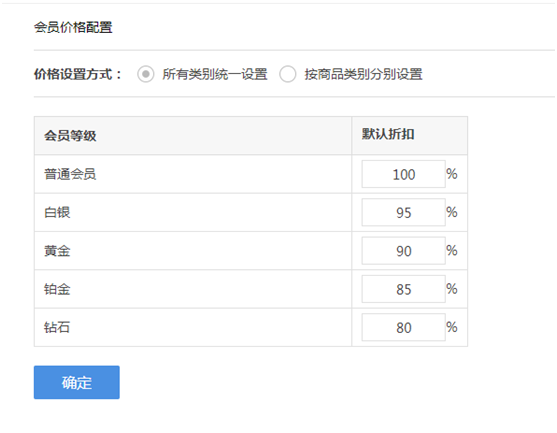Focus the 黄金 discount field showing 90
The height and width of the screenshot is (433, 557).
pyautogui.click(x=404, y=251)
